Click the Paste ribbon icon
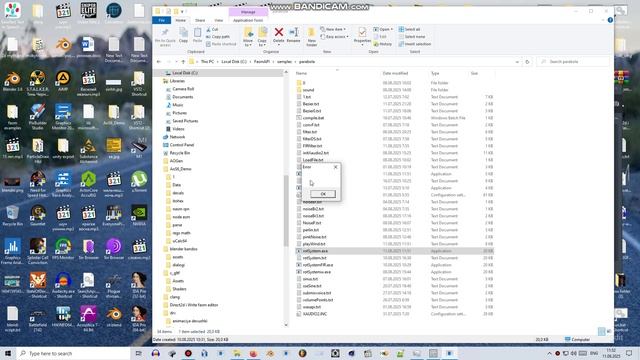Viewport: 640px width, 360px height. (x=197, y=36)
